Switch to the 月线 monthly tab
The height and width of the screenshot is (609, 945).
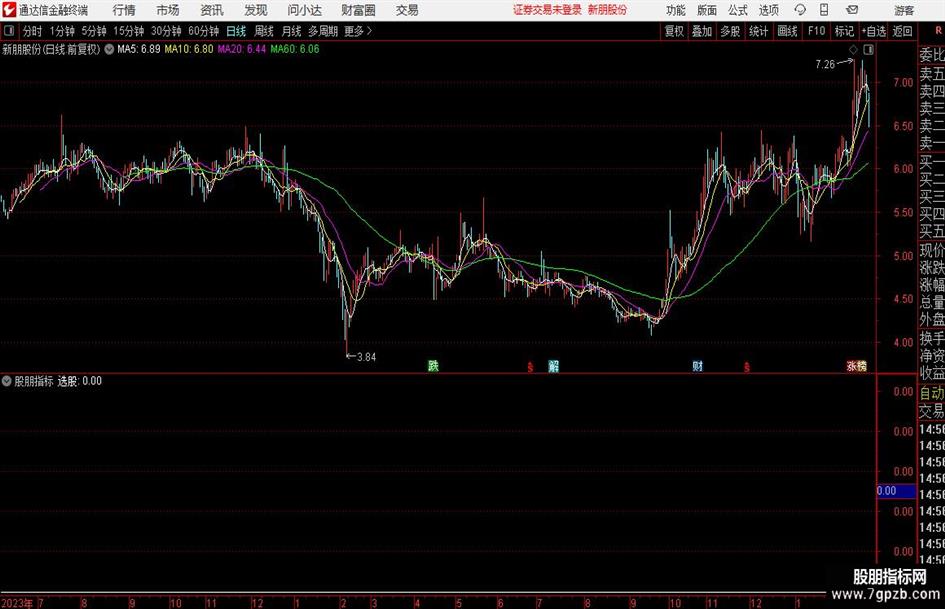(x=291, y=31)
